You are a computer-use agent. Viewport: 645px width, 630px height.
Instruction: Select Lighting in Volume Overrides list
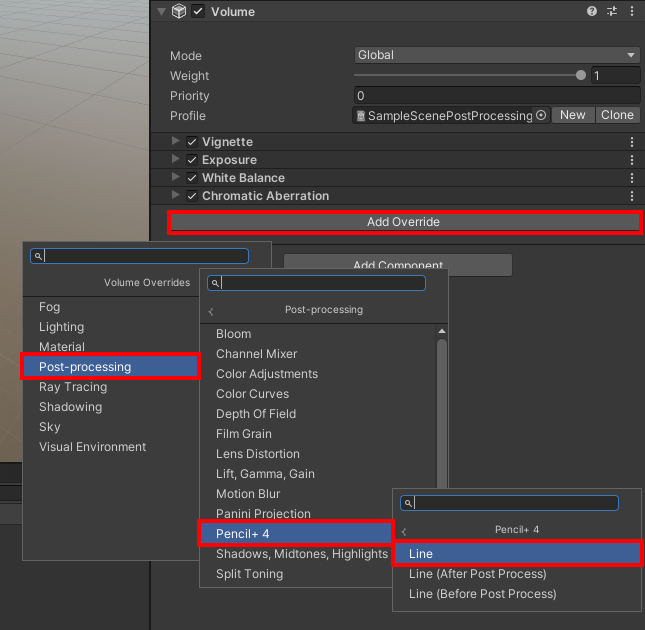(x=111, y=327)
